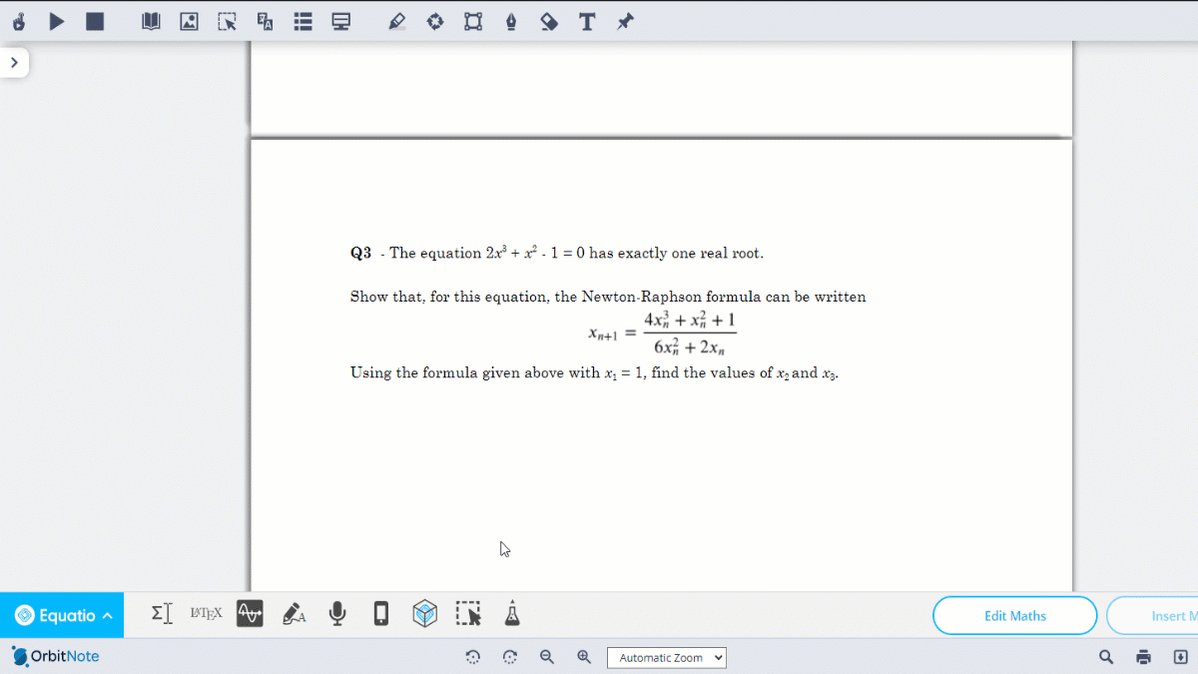Open the screen mask monitor icon
Image resolution: width=1198 pixels, height=674 pixels.
[341, 21]
